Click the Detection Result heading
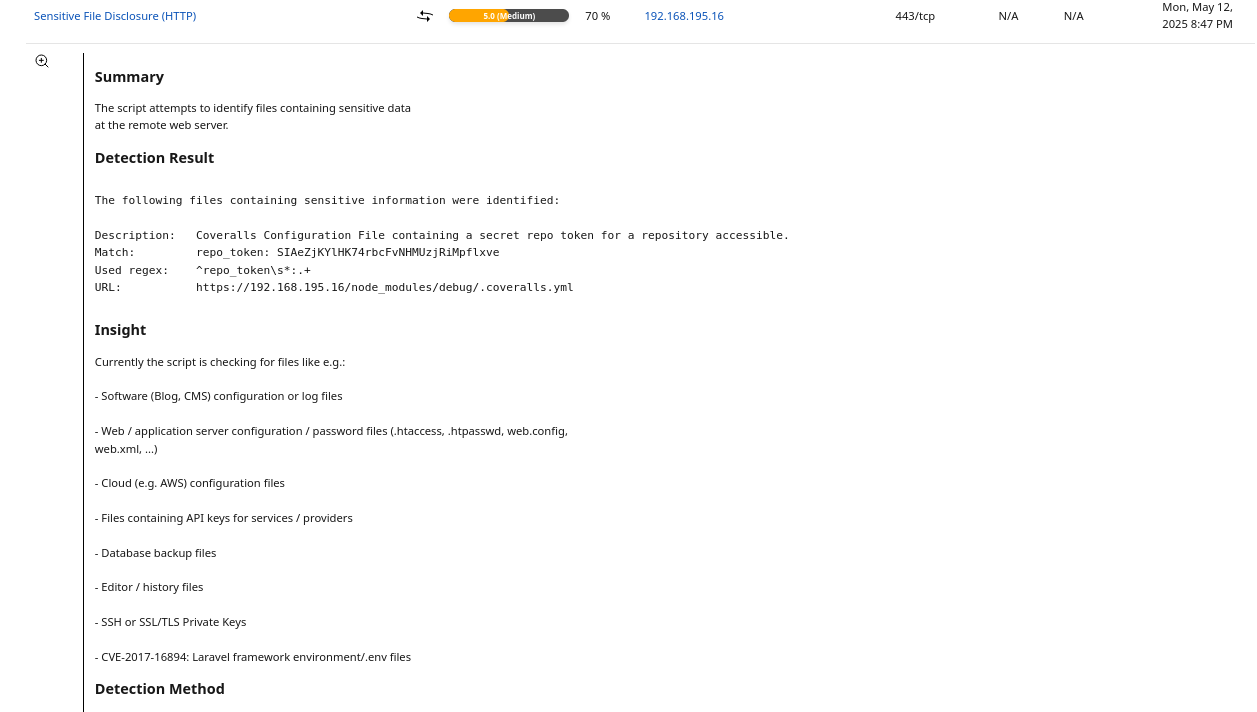This screenshot has width=1257, height=712. [154, 158]
